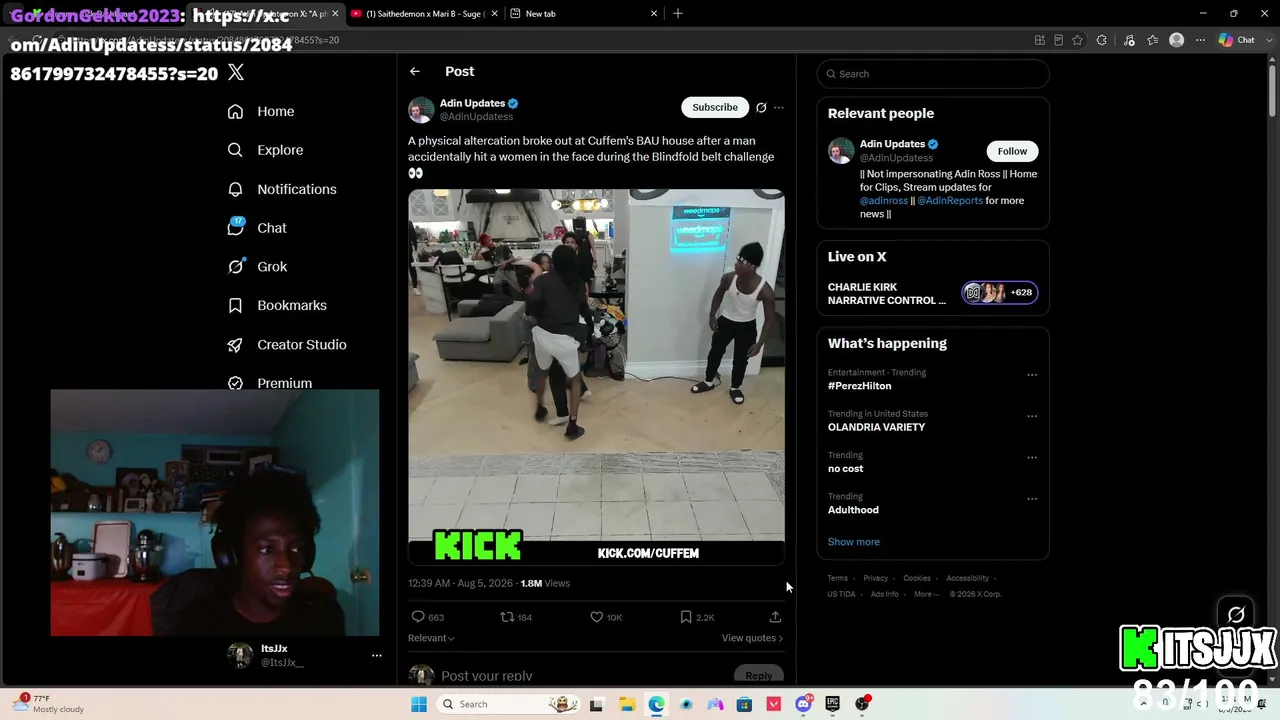Open the floating Grok button

click(1236, 614)
